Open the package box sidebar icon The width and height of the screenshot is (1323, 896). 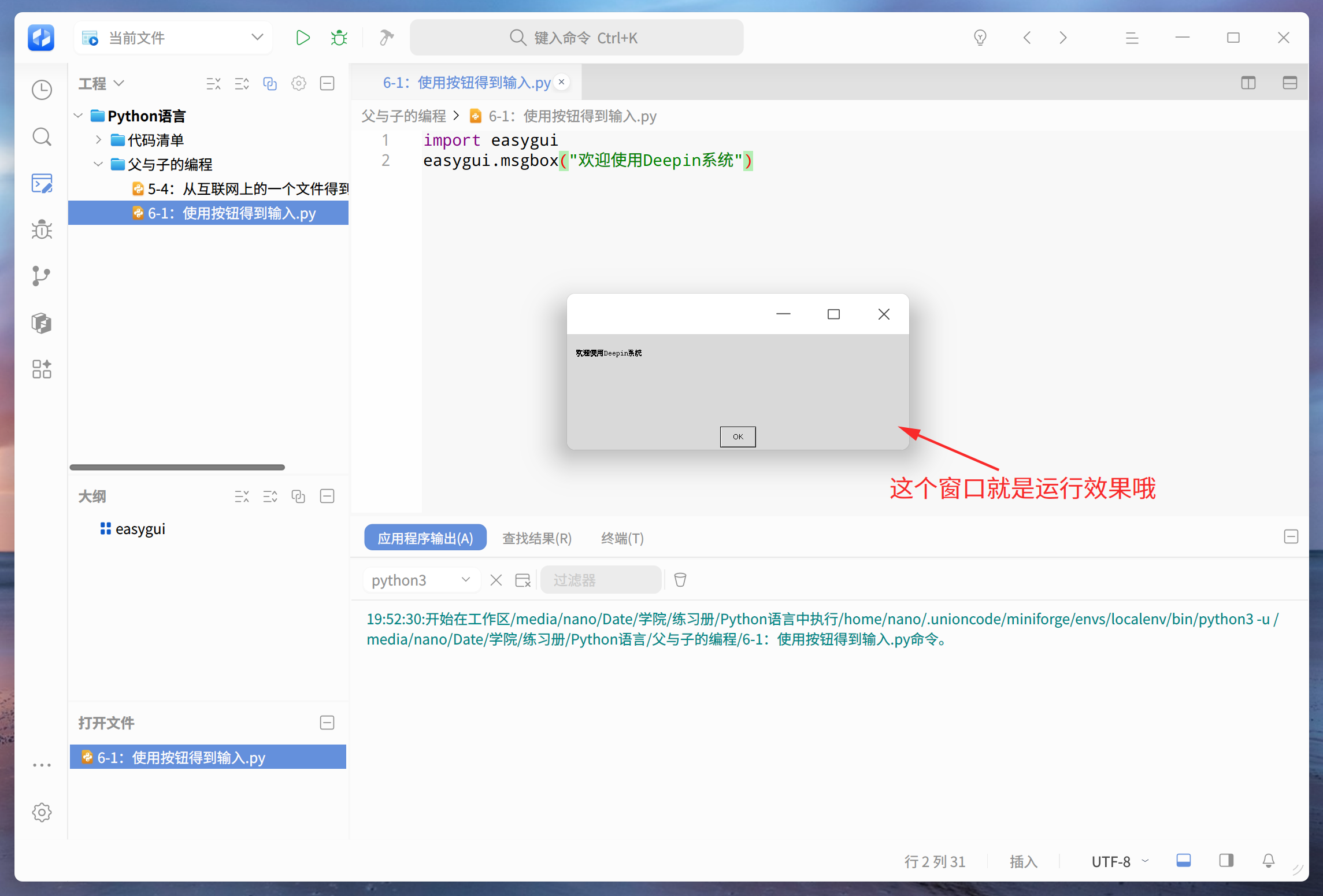tap(42, 323)
